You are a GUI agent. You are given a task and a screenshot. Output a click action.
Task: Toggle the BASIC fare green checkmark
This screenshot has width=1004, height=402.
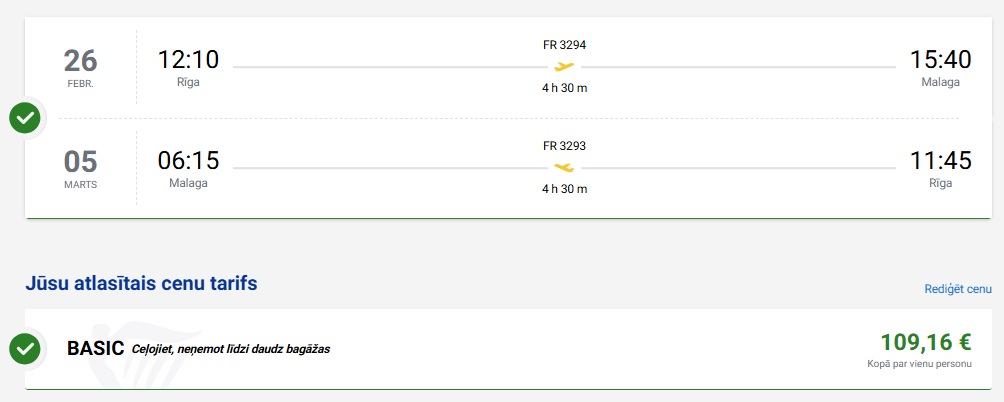coord(25,349)
